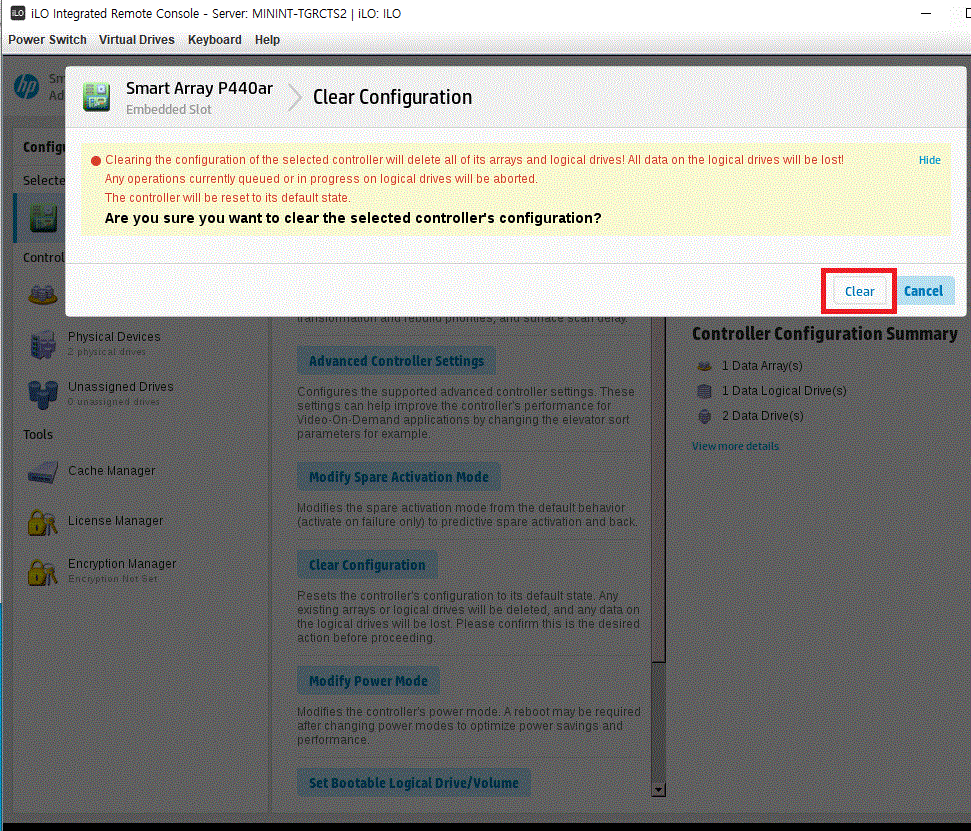Click '1 Data Logical Drive(s)' text
The width and height of the screenshot is (971, 831).
click(784, 391)
